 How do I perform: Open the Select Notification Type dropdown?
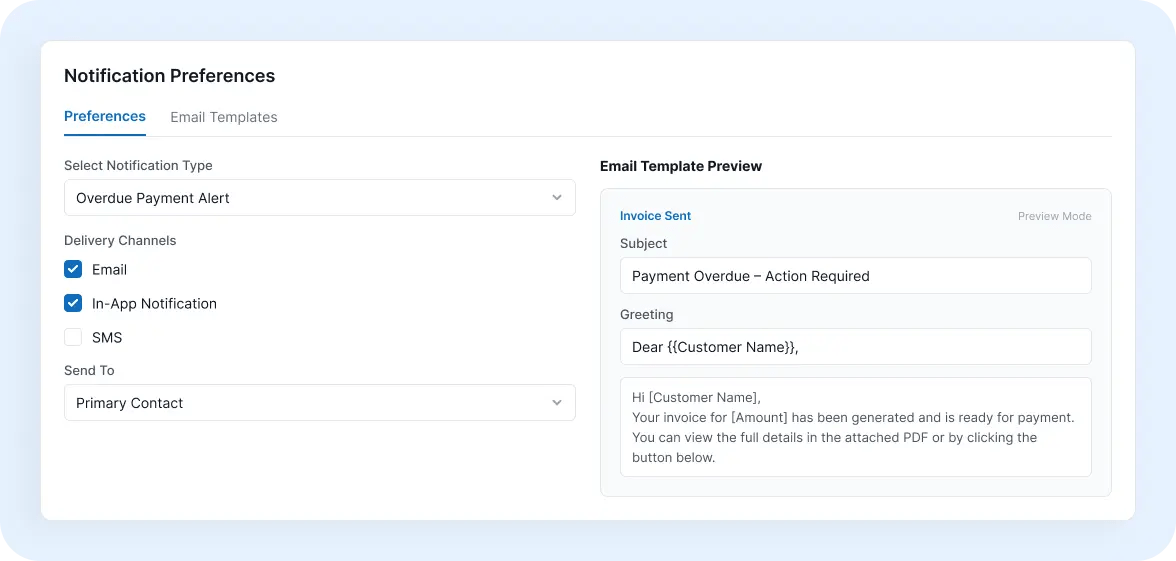(x=320, y=198)
